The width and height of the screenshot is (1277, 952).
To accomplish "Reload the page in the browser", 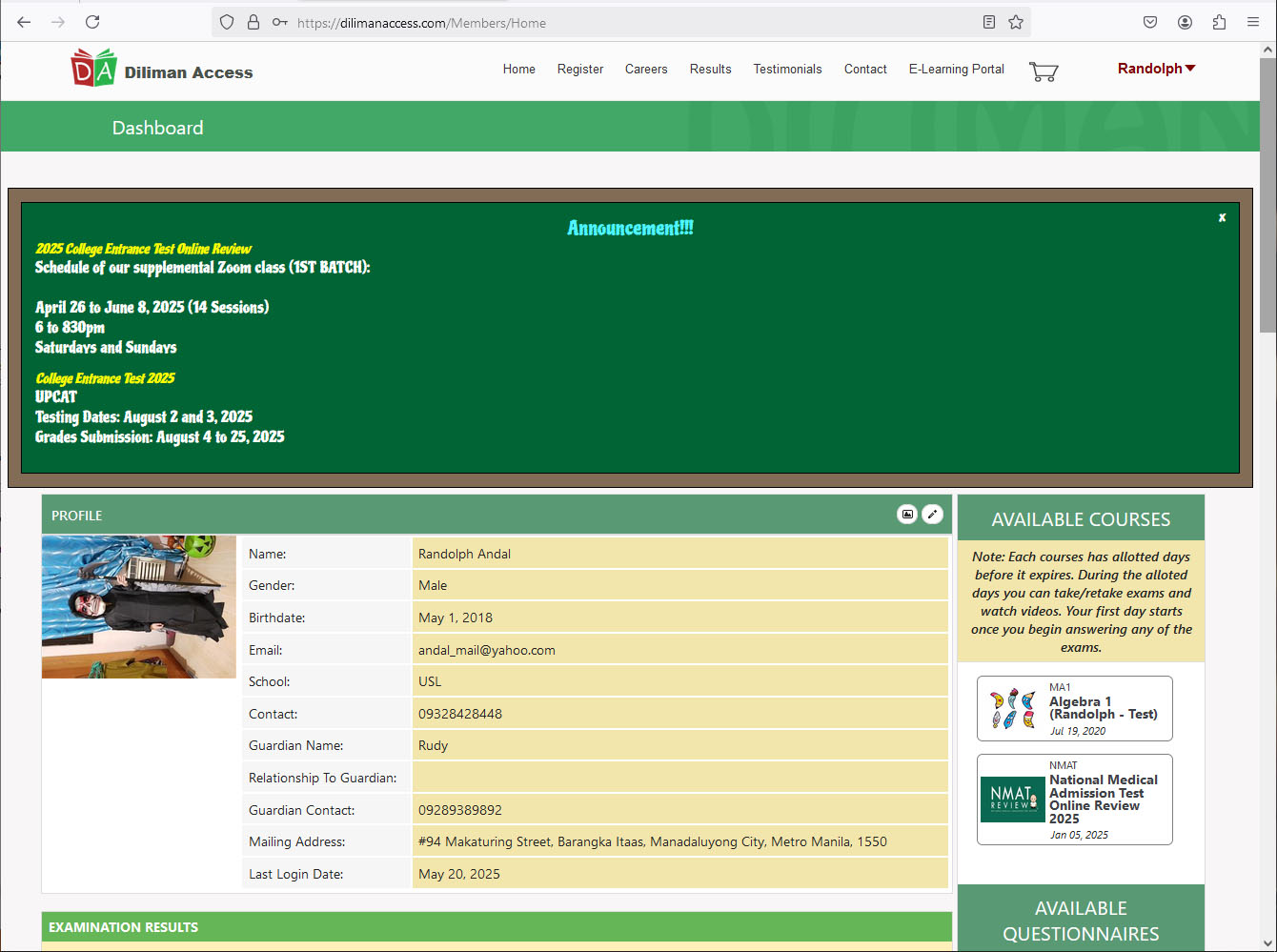I will pos(92,22).
